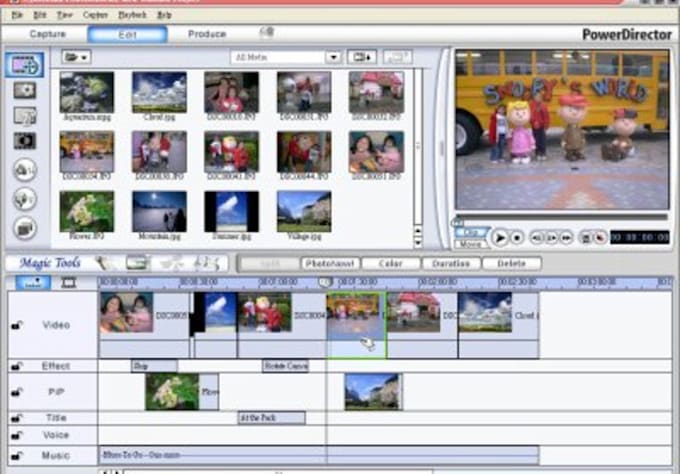Select the Cloud.jpg thumbnail in library
This screenshot has height=474, width=680.
(x=159, y=96)
